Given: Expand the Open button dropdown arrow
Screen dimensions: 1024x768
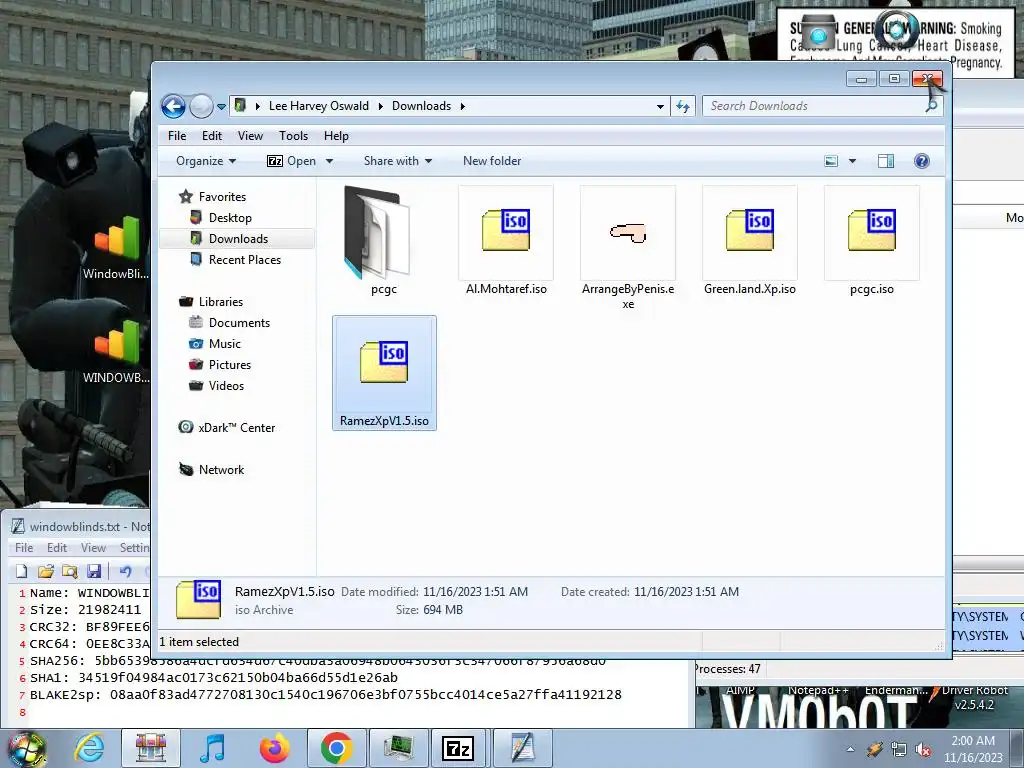Looking at the screenshot, I should [329, 161].
